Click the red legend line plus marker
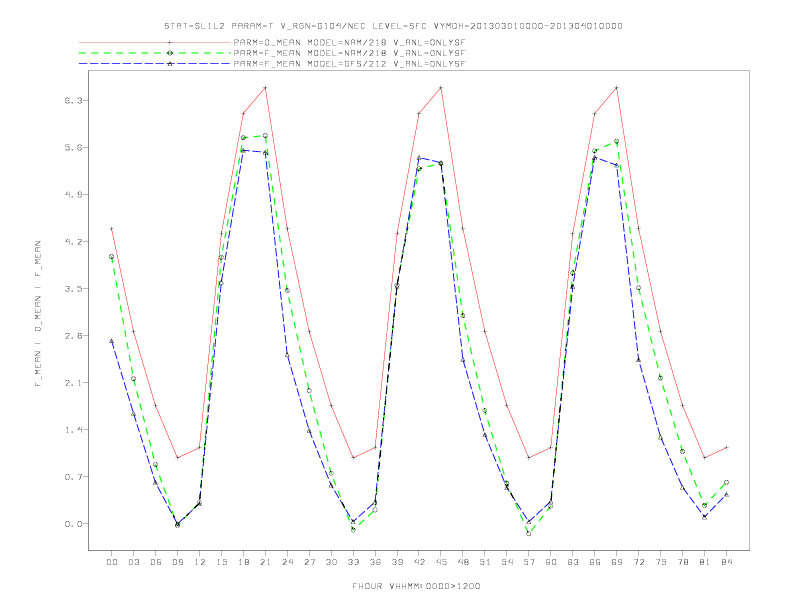The image size is (792, 612). pos(170,42)
